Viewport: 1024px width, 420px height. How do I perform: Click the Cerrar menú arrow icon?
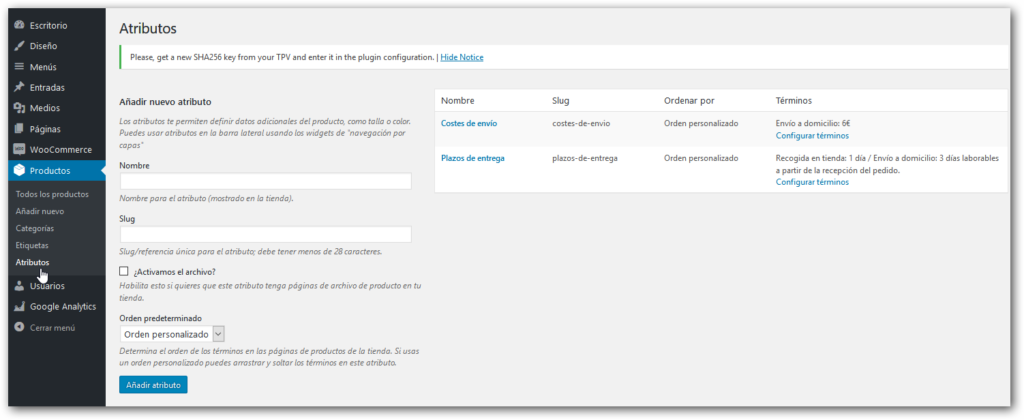(19, 327)
